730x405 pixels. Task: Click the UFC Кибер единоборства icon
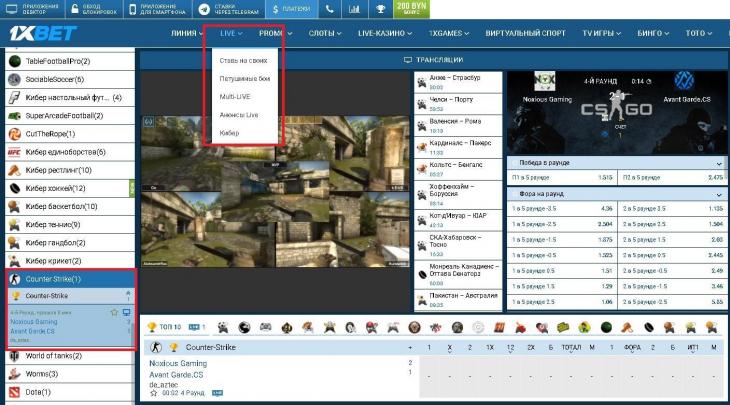[14, 152]
